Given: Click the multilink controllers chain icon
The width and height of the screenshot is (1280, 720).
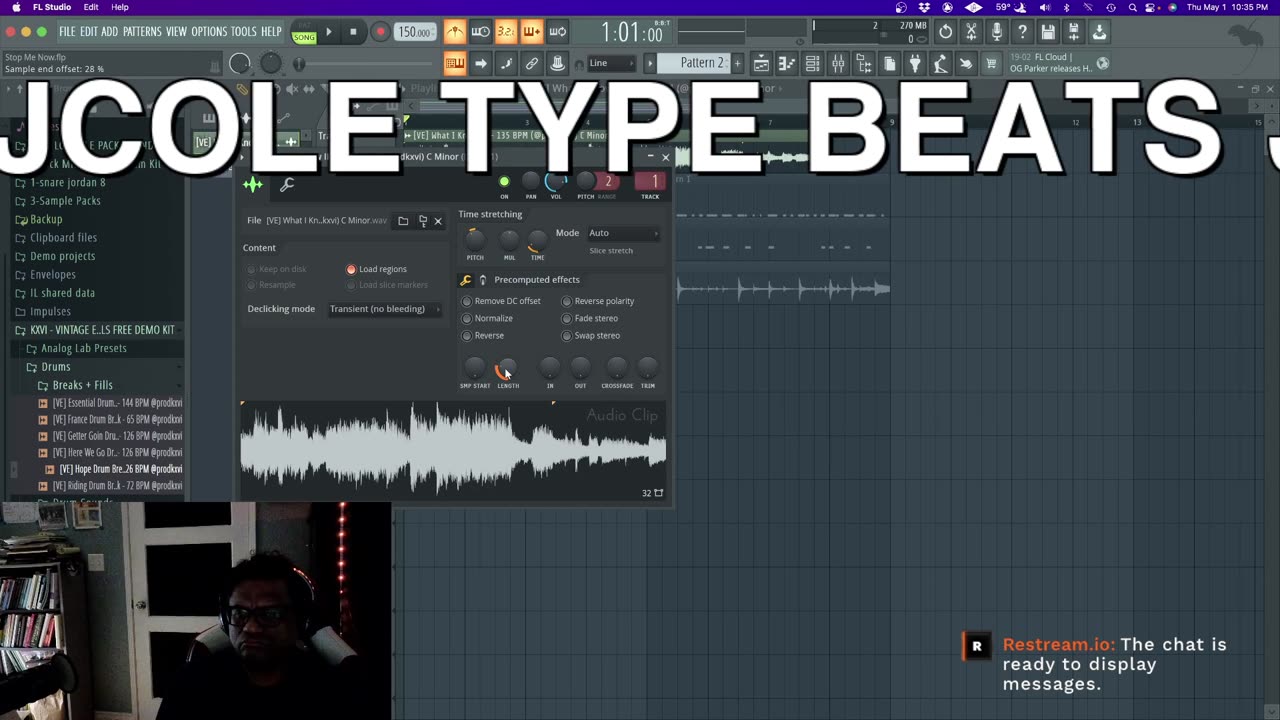Looking at the screenshot, I should pos(532,63).
